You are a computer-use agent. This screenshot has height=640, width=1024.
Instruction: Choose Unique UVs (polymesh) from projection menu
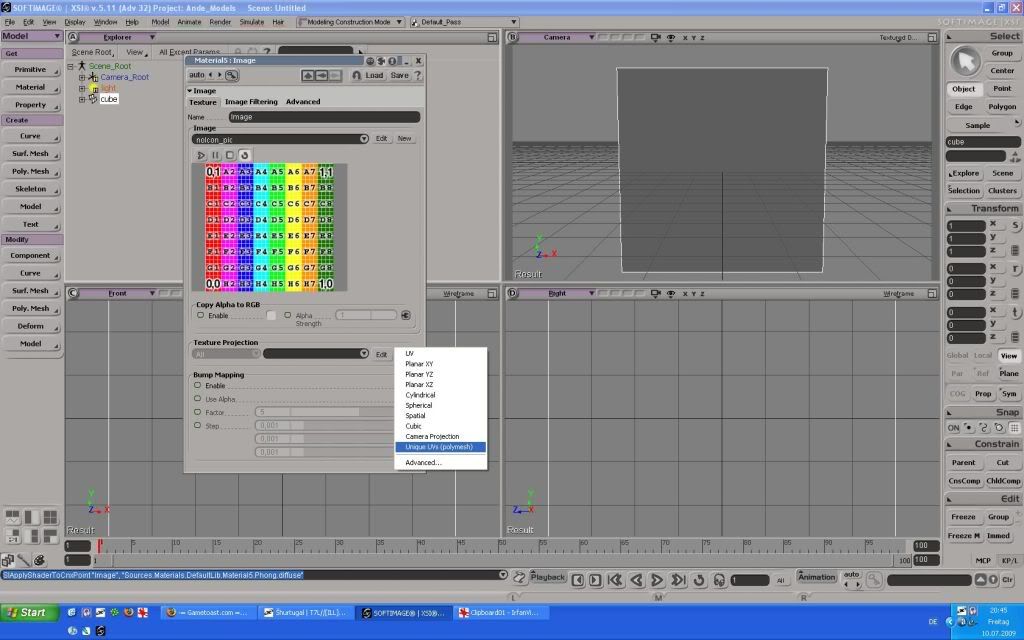(440, 447)
